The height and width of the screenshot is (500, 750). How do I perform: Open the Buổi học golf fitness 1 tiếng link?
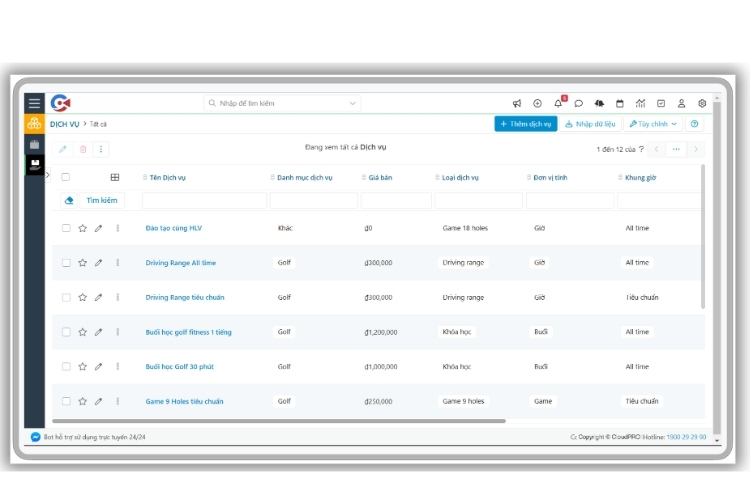188,332
